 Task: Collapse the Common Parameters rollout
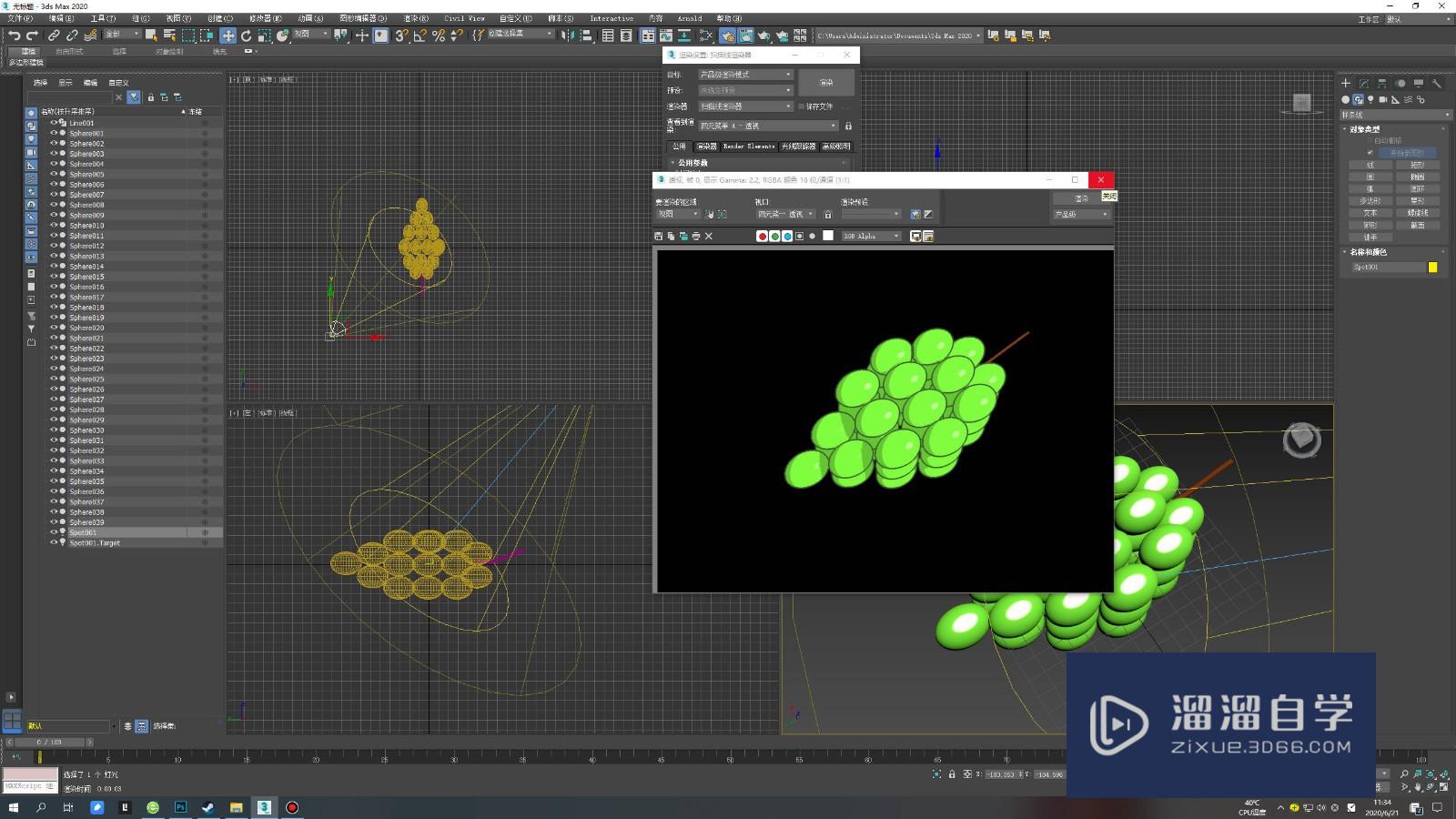(x=760, y=163)
